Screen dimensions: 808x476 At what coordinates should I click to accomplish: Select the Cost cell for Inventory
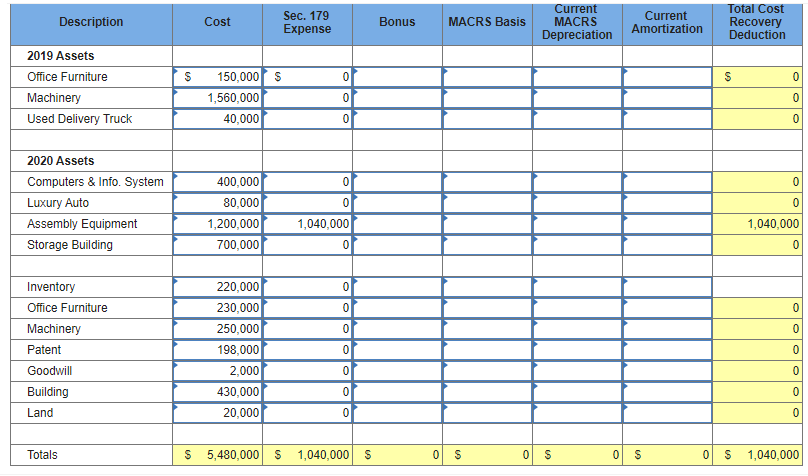click(x=217, y=287)
